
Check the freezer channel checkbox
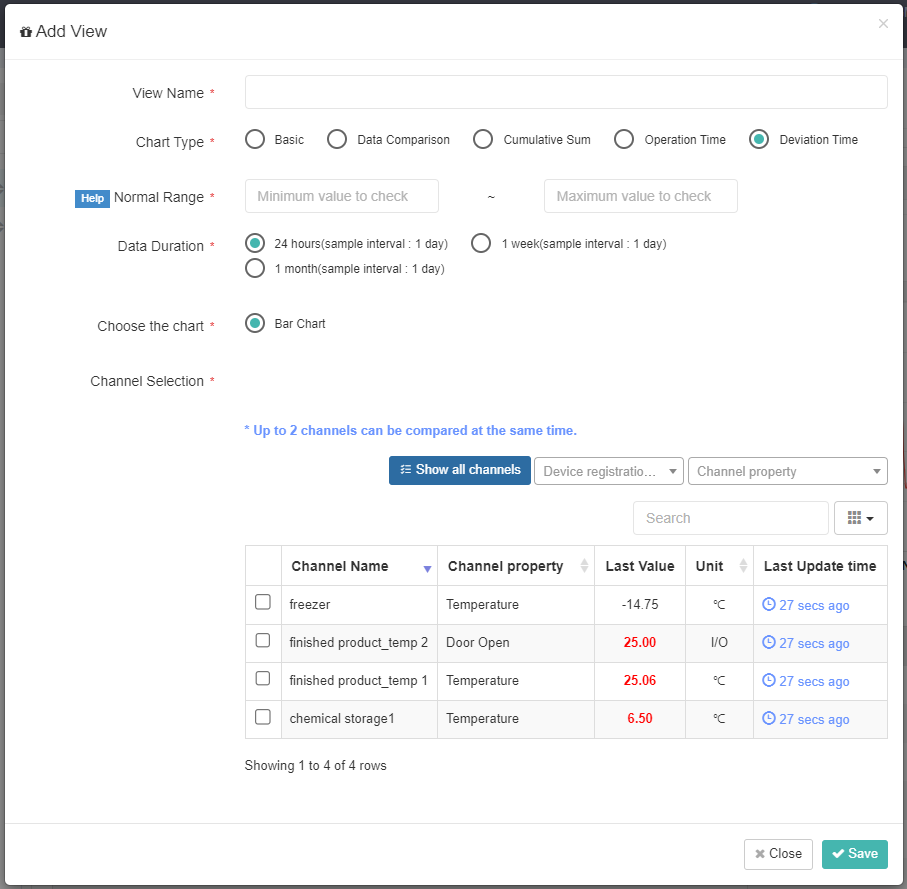point(263,602)
